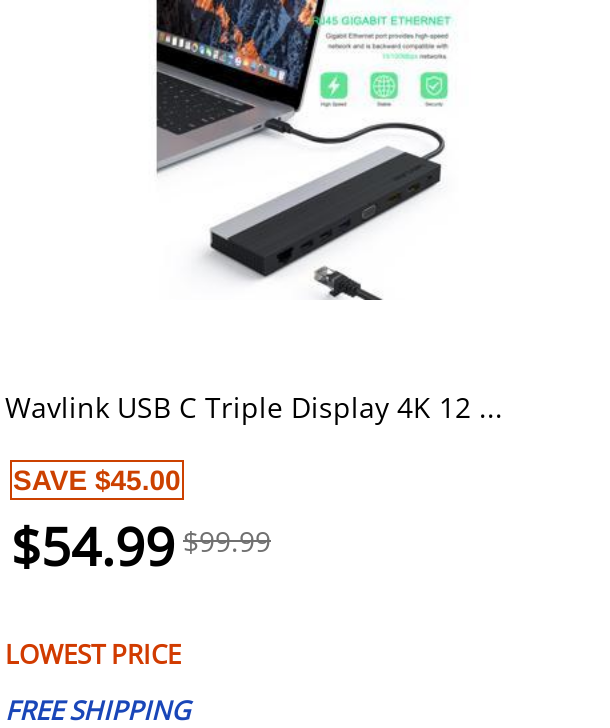Click the FREE SHIPPING label
This screenshot has width=610, height=728.
click(99, 710)
